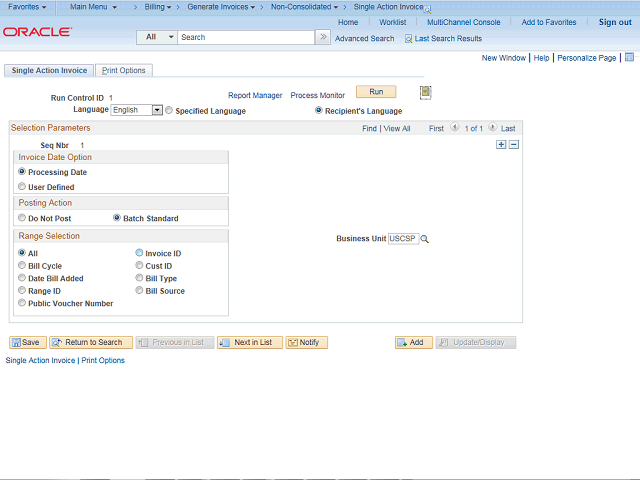
Task: Click the Business Unit field USCSP
Action: pos(403,238)
